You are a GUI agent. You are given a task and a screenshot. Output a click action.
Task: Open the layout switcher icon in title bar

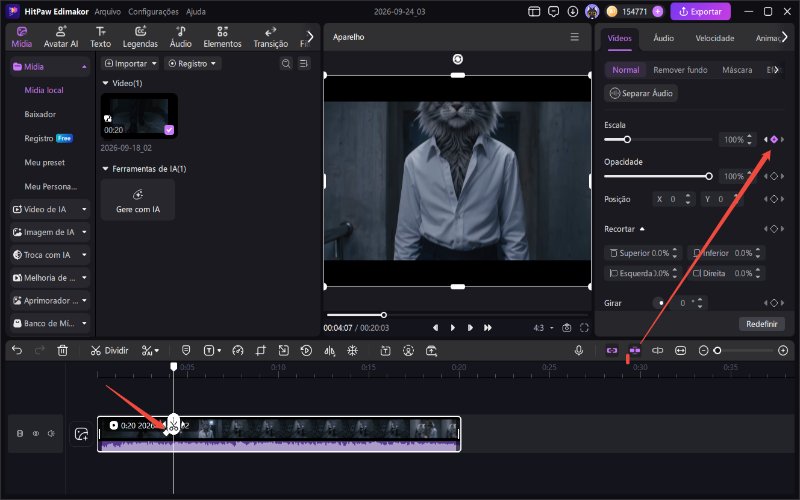coord(534,11)
